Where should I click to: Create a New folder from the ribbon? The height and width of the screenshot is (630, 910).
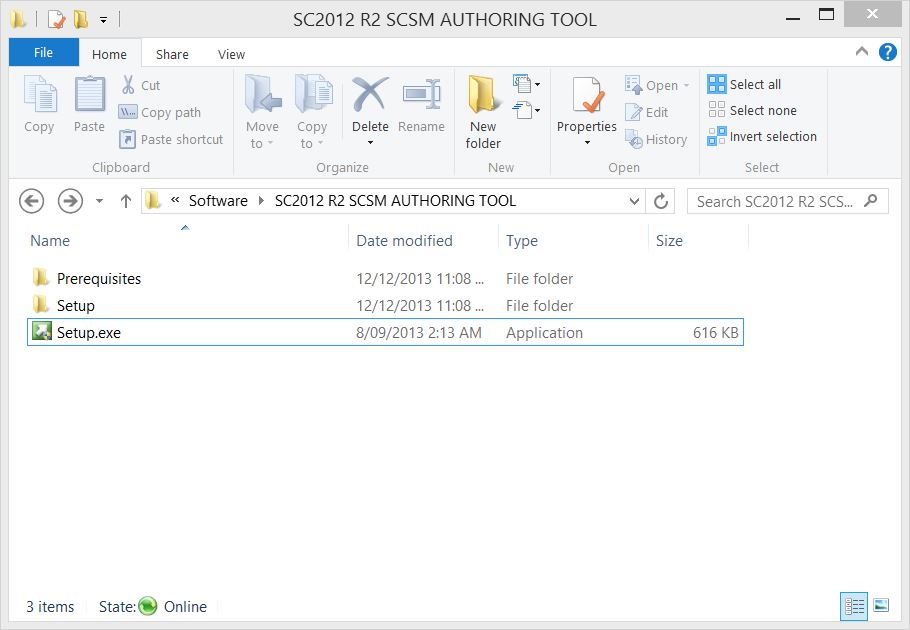[483, 112]
